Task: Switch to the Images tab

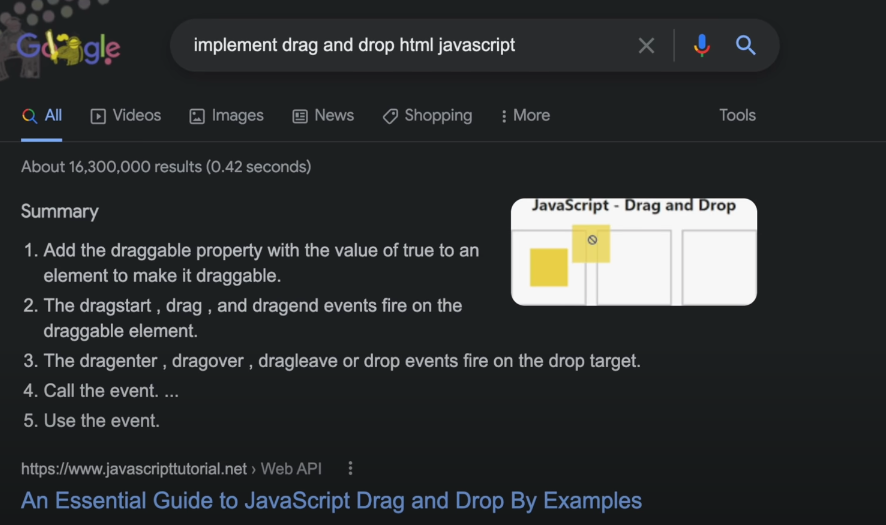Action: 226,116
